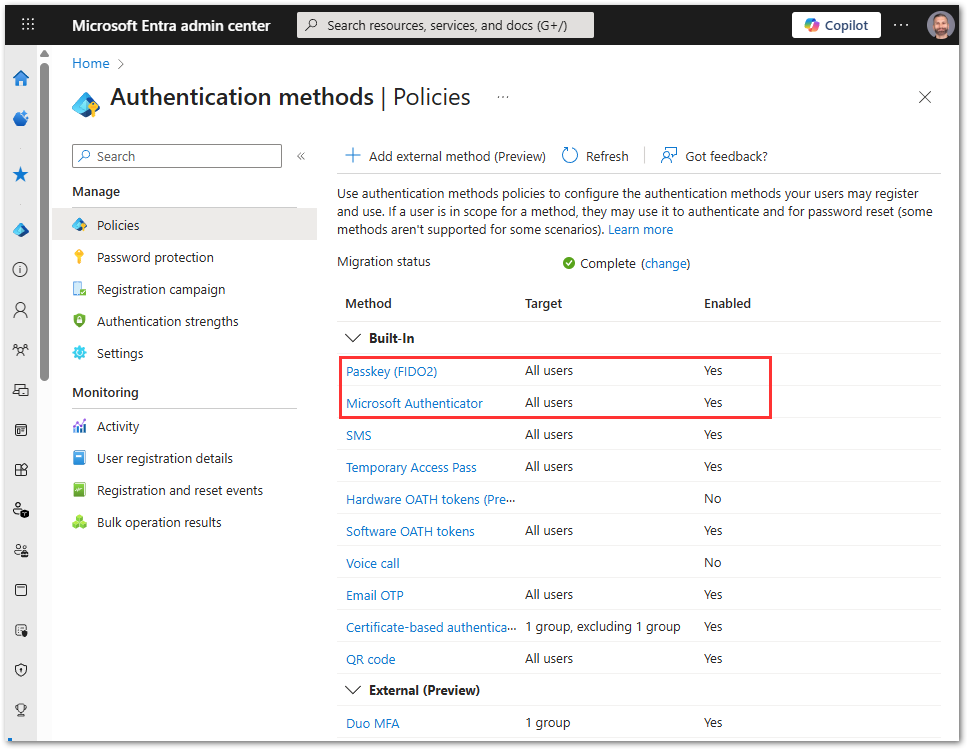
Task: Collapse the side menu with double chevron
Action: [301, 156]
